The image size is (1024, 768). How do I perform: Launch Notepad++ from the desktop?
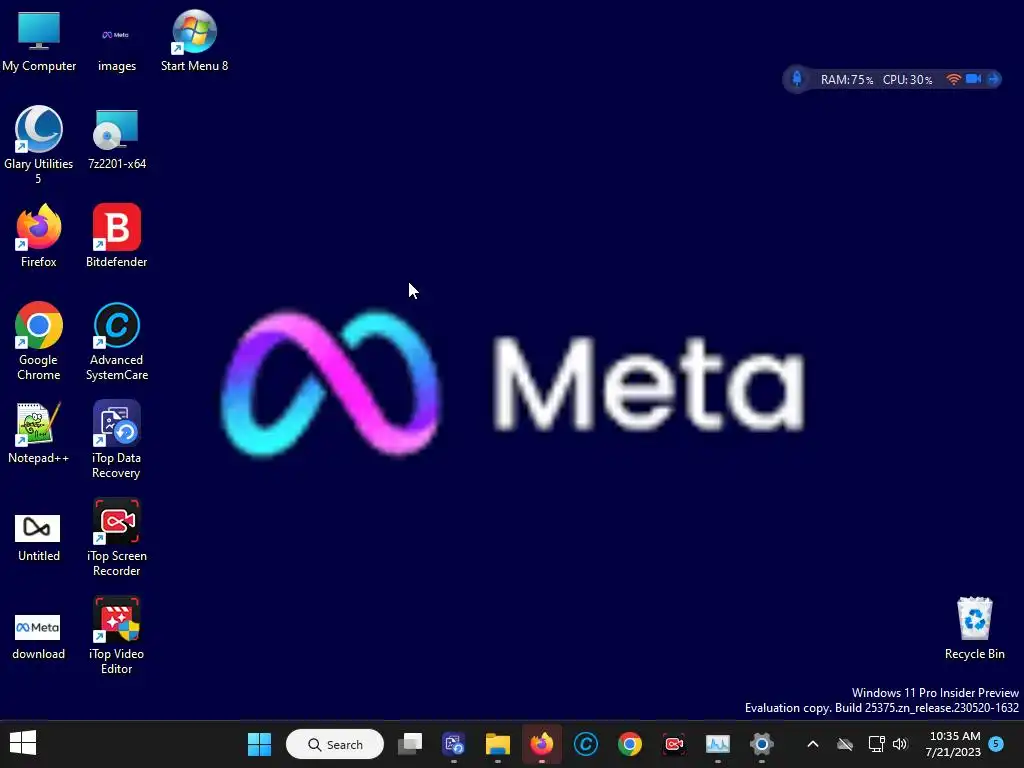click(39, 433)
